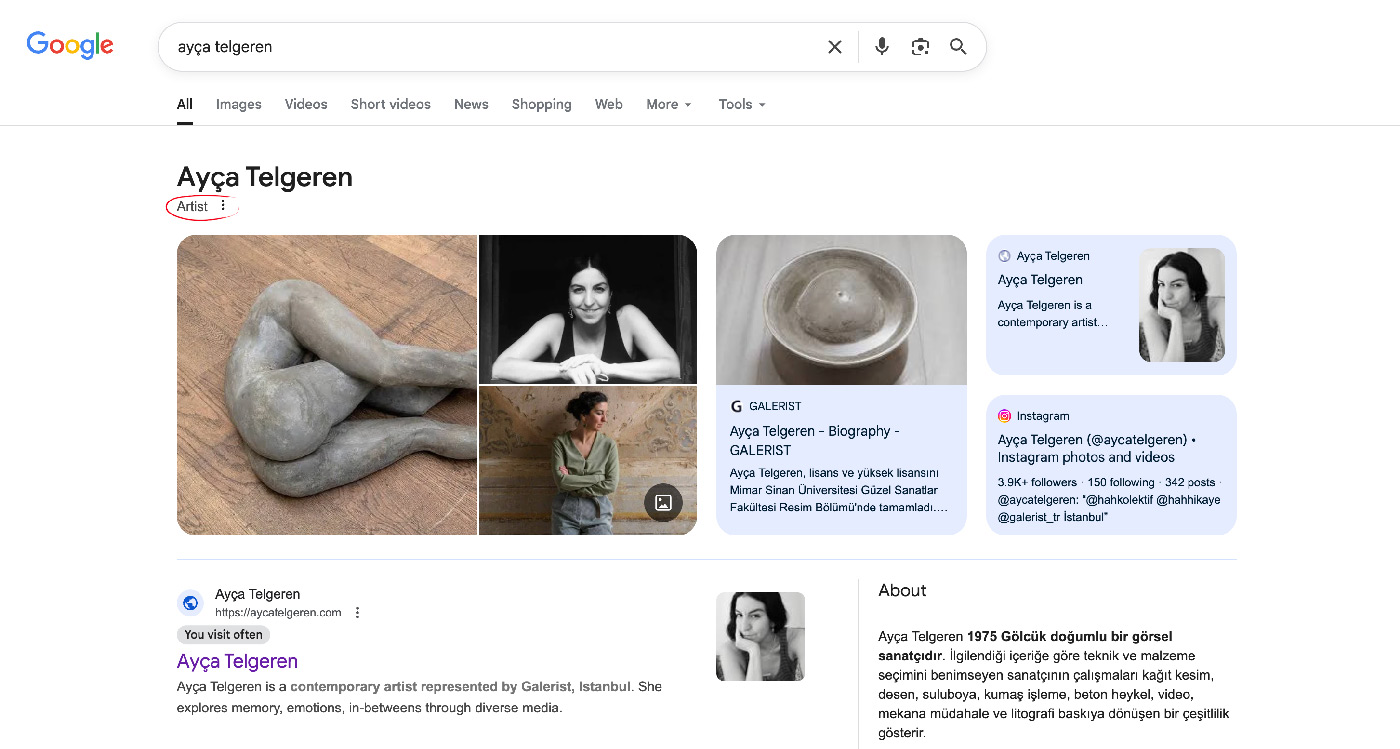1400x749 pixels.
Task: Open the Tools dropdown
Action: coord(742,104)
